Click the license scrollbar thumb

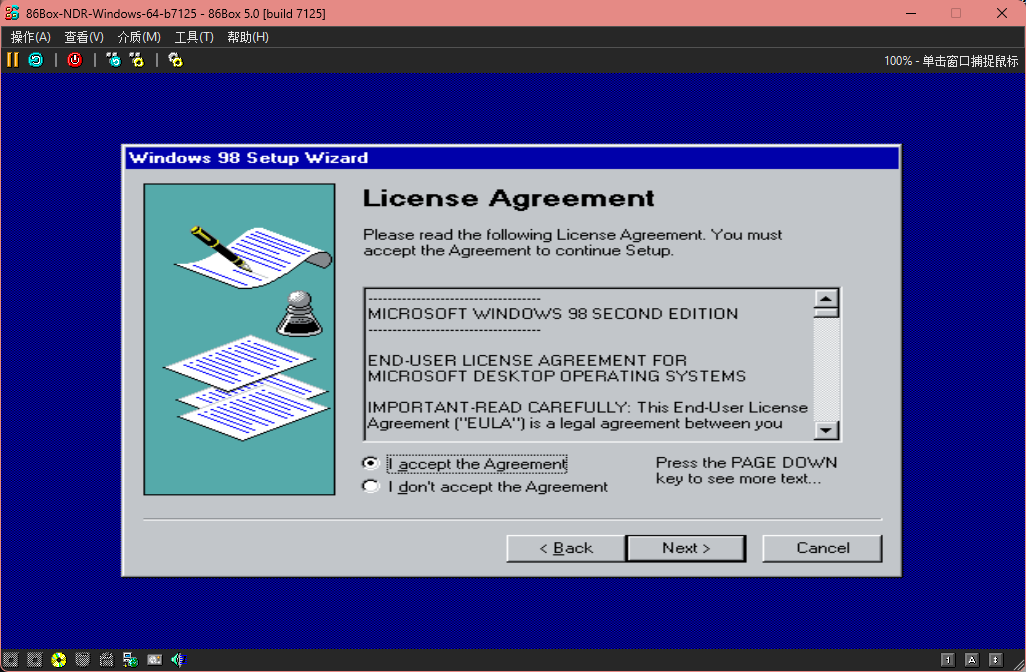click(x=826, y=313)
